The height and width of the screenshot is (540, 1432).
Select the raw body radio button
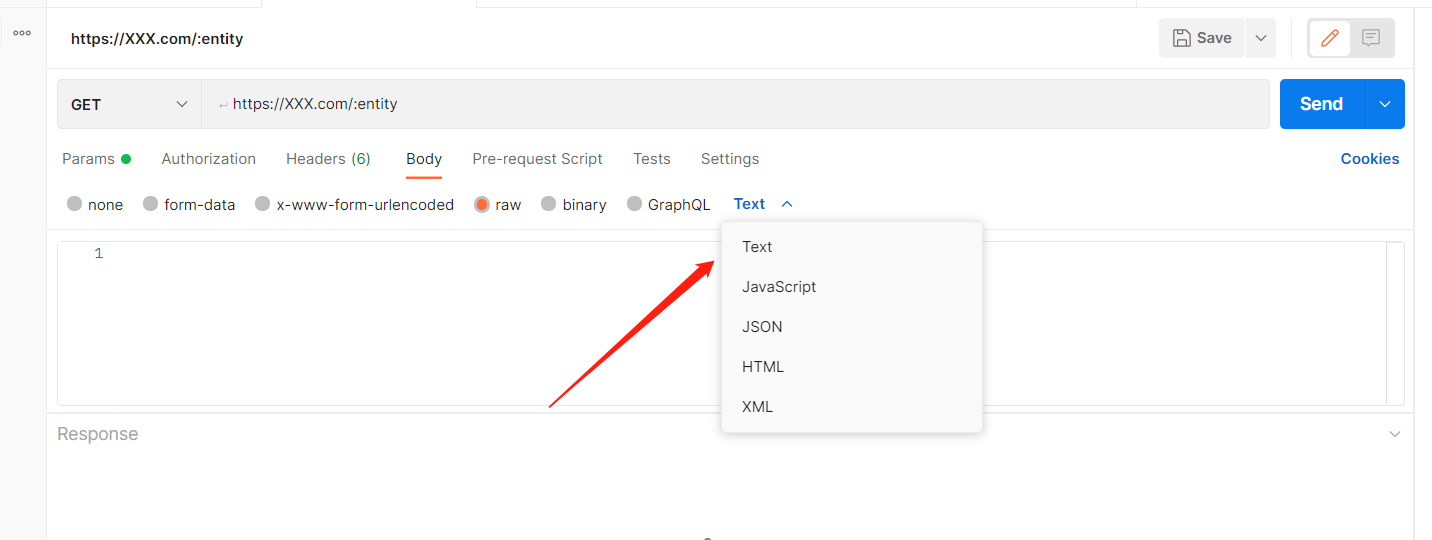[x=482, y=204]
